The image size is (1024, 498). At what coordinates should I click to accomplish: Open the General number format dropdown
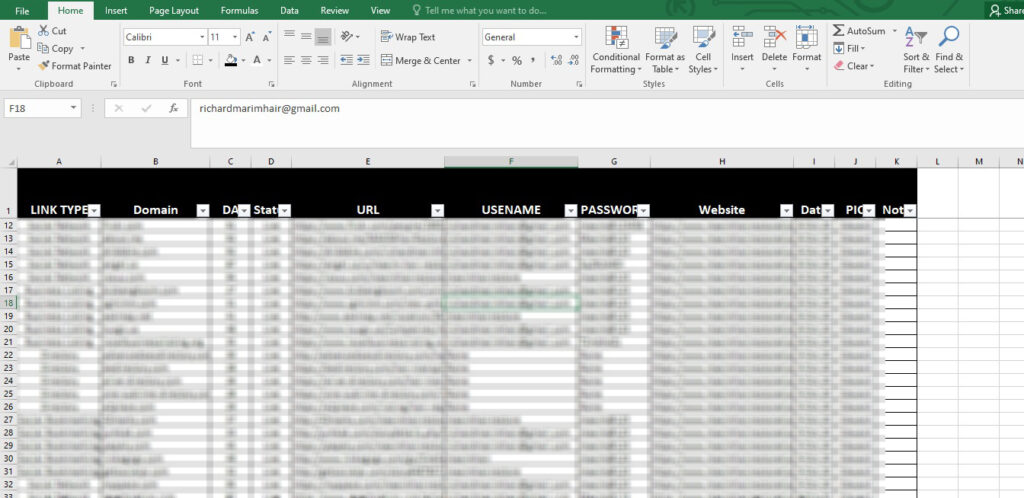[x=576, y=37]
